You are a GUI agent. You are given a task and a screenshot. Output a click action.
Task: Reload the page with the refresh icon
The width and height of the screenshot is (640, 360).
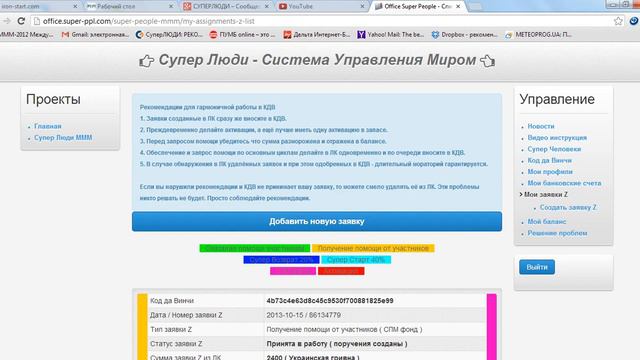(21, 21)
